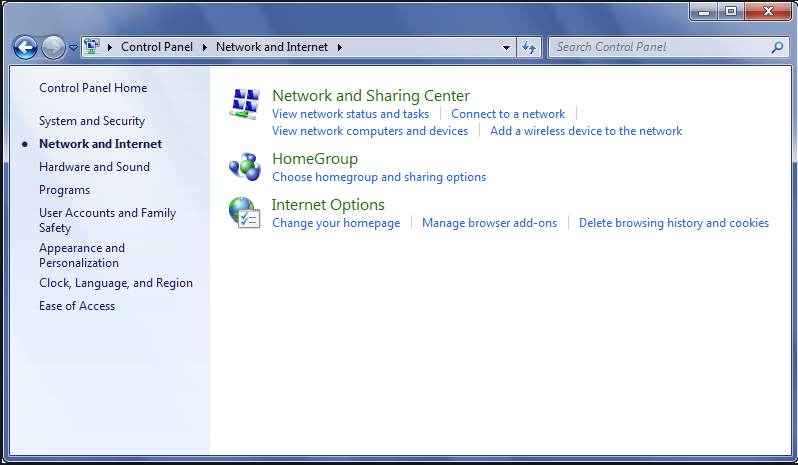Click Delete browsing history and cookies
This screenshot has width=798, height=465.
(674, 223)
